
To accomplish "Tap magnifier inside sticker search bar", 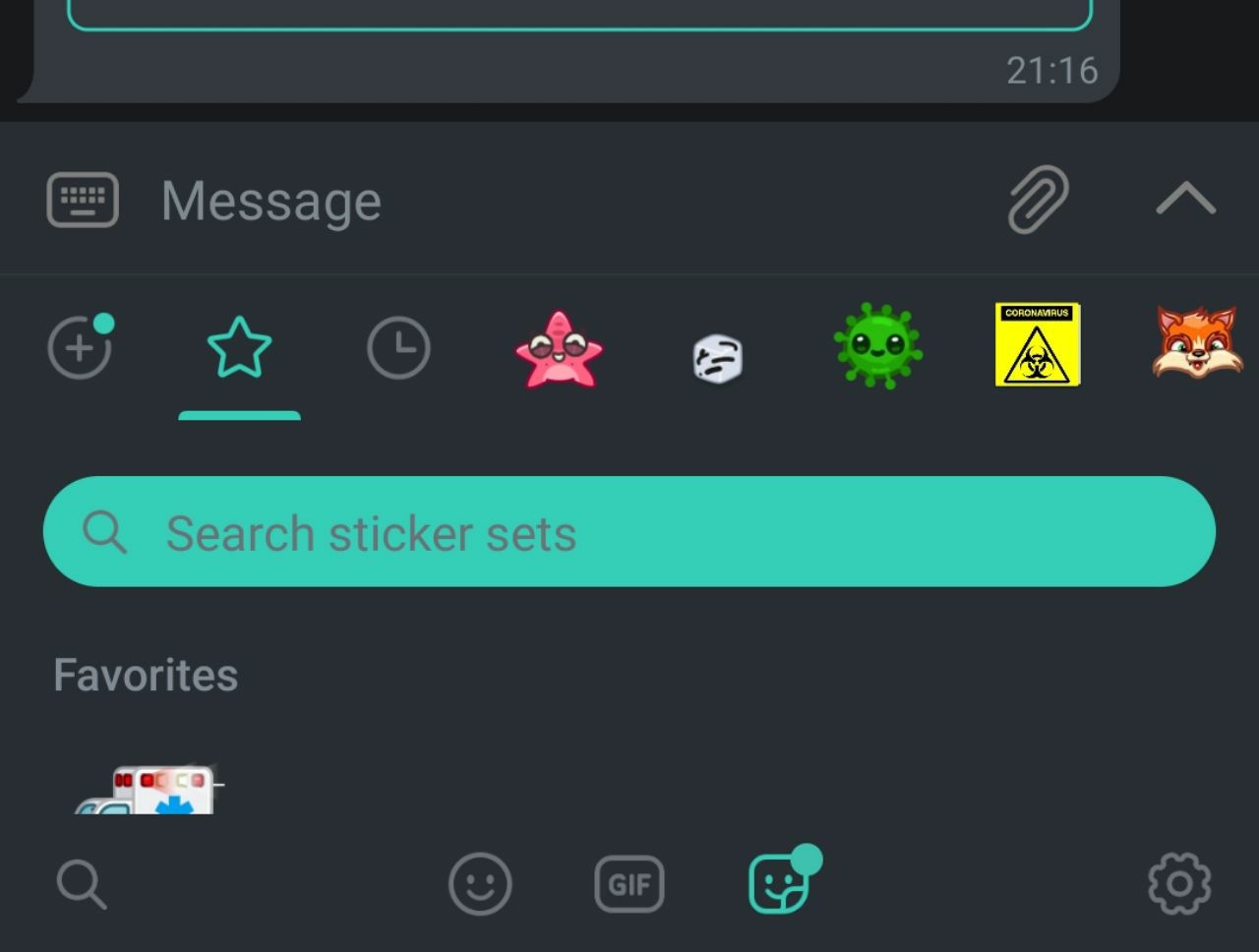I will [x=104, y=532].
